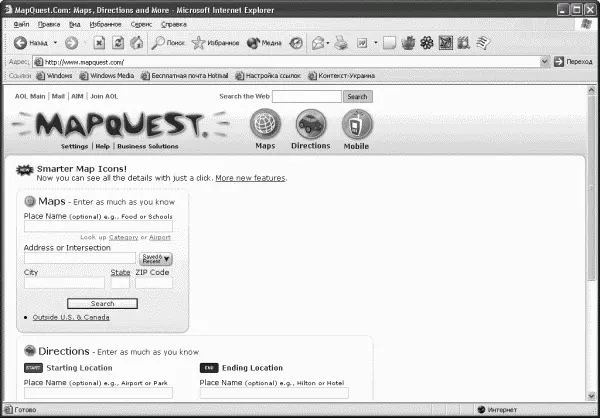The image size is (600, 418).
Task: Open the Join AOL link
Action: (104, 96)
